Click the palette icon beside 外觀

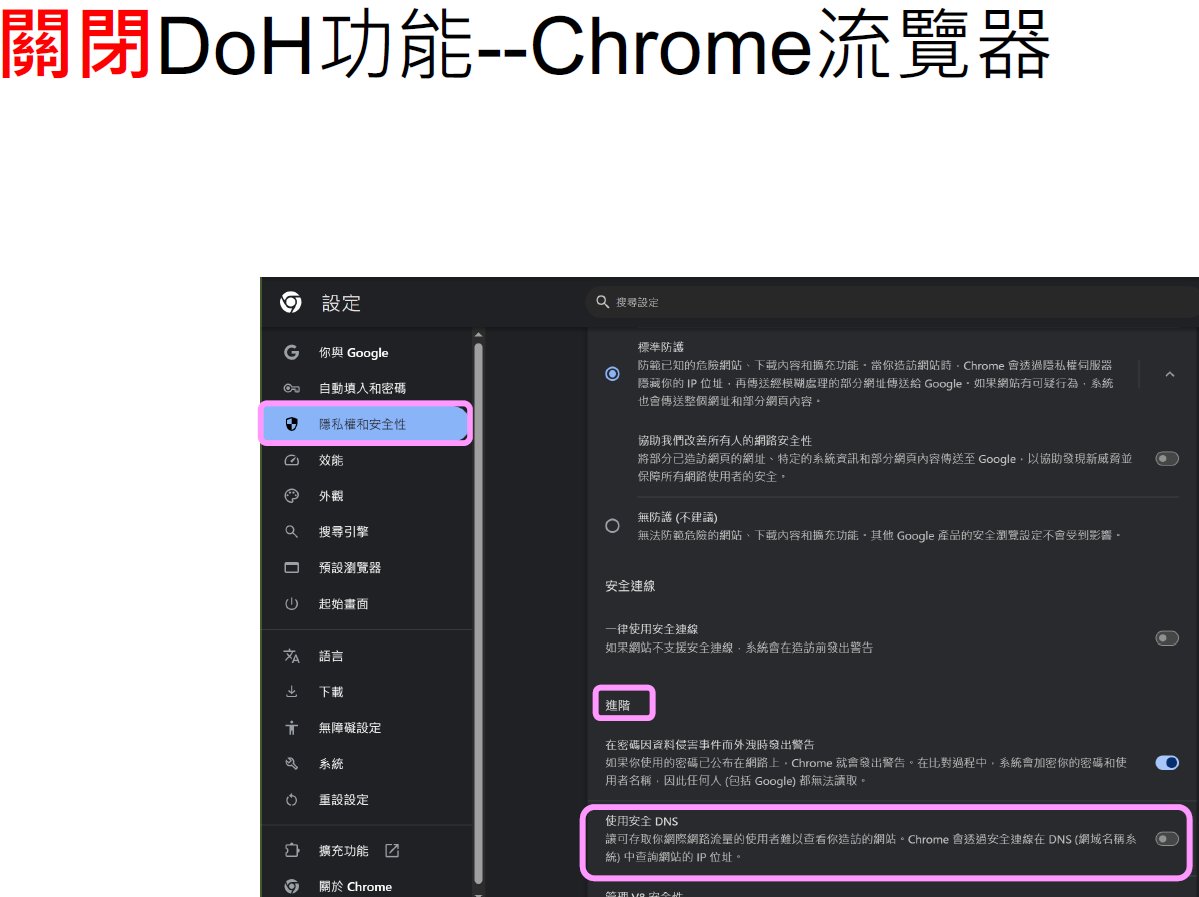292,496
